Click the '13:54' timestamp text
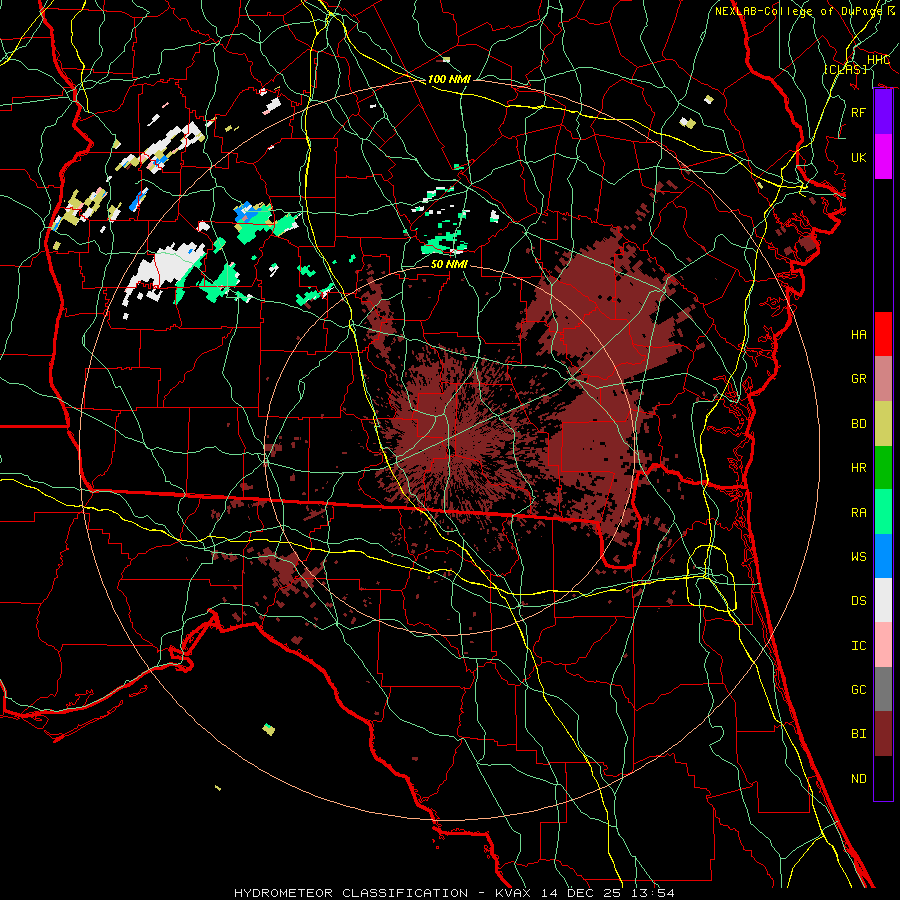This screenshot has height=900, width=900. (x=653, y=893)
